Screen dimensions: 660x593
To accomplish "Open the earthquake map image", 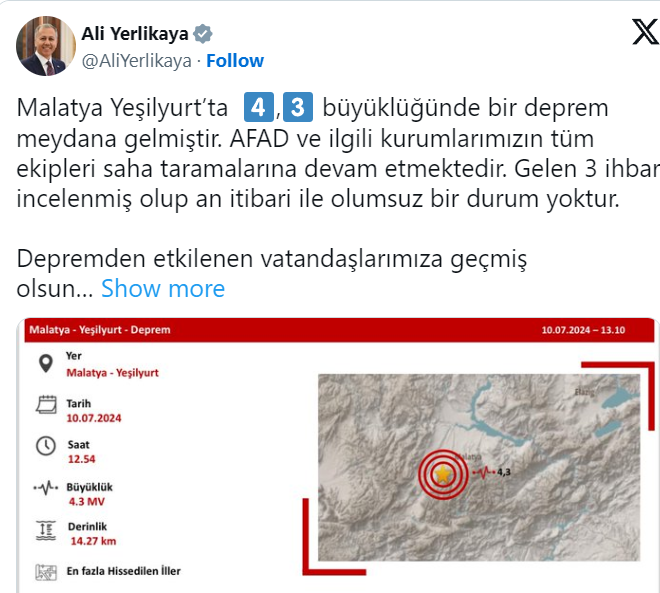I will (479, 468).
